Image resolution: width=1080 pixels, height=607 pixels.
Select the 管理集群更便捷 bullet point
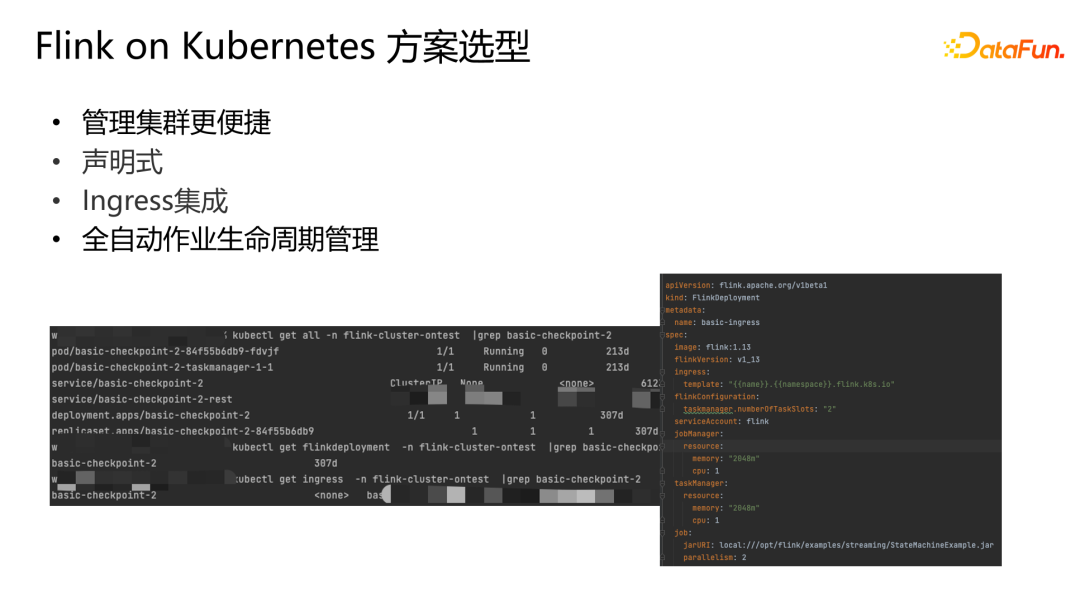176,122
